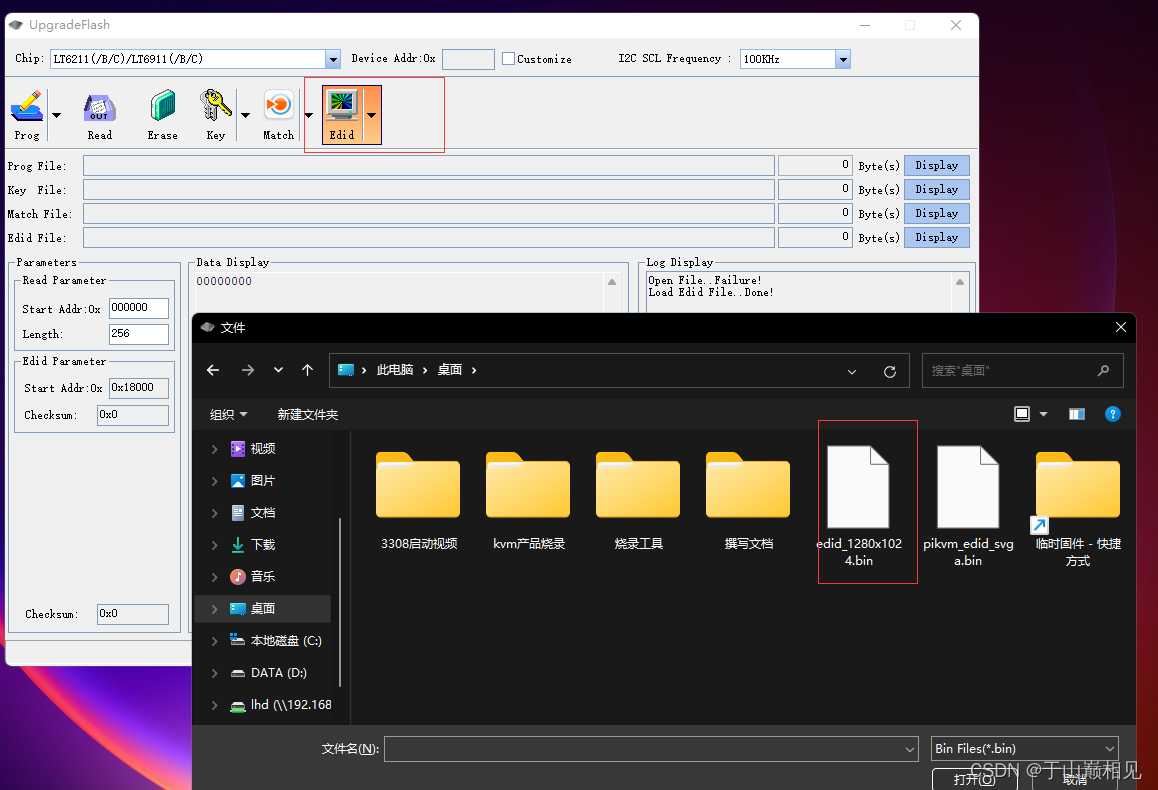Close the 文件 dialog
Image resolution: width=1158 pixels, height=790 pixels.
pos(1120,327)
